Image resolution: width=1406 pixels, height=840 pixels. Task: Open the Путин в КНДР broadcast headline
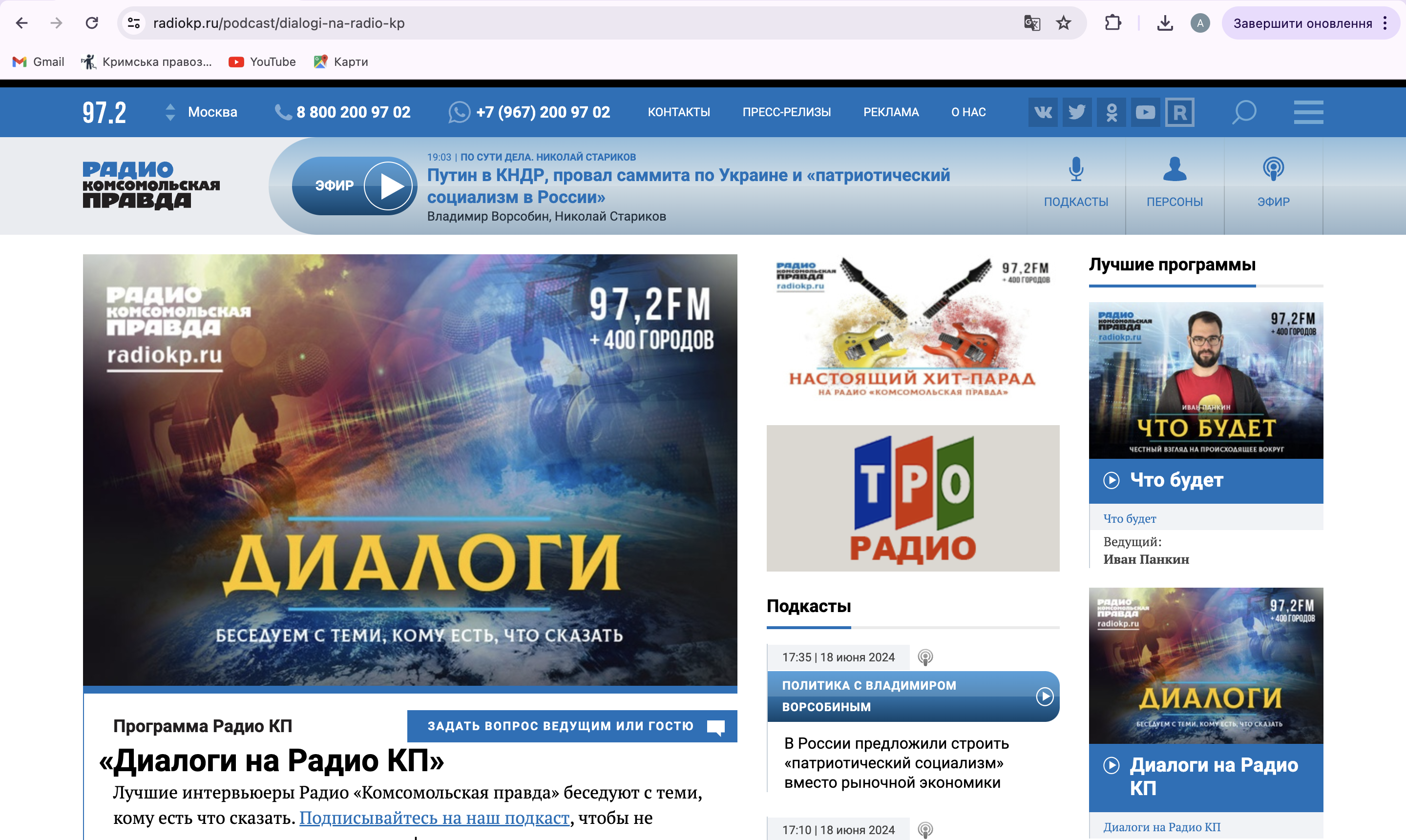(x=689, y=185)
